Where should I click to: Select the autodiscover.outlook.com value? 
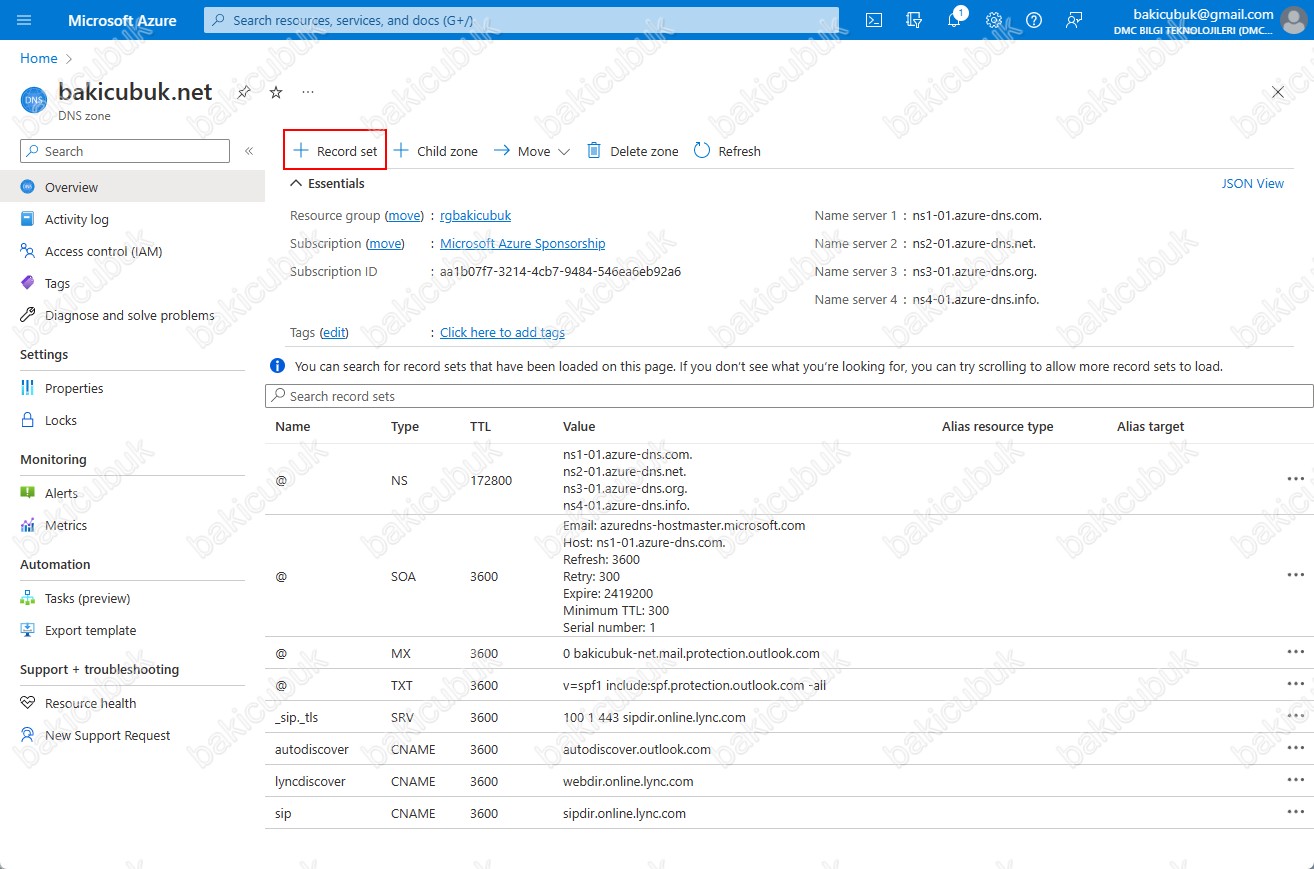(x=637, y=750)
